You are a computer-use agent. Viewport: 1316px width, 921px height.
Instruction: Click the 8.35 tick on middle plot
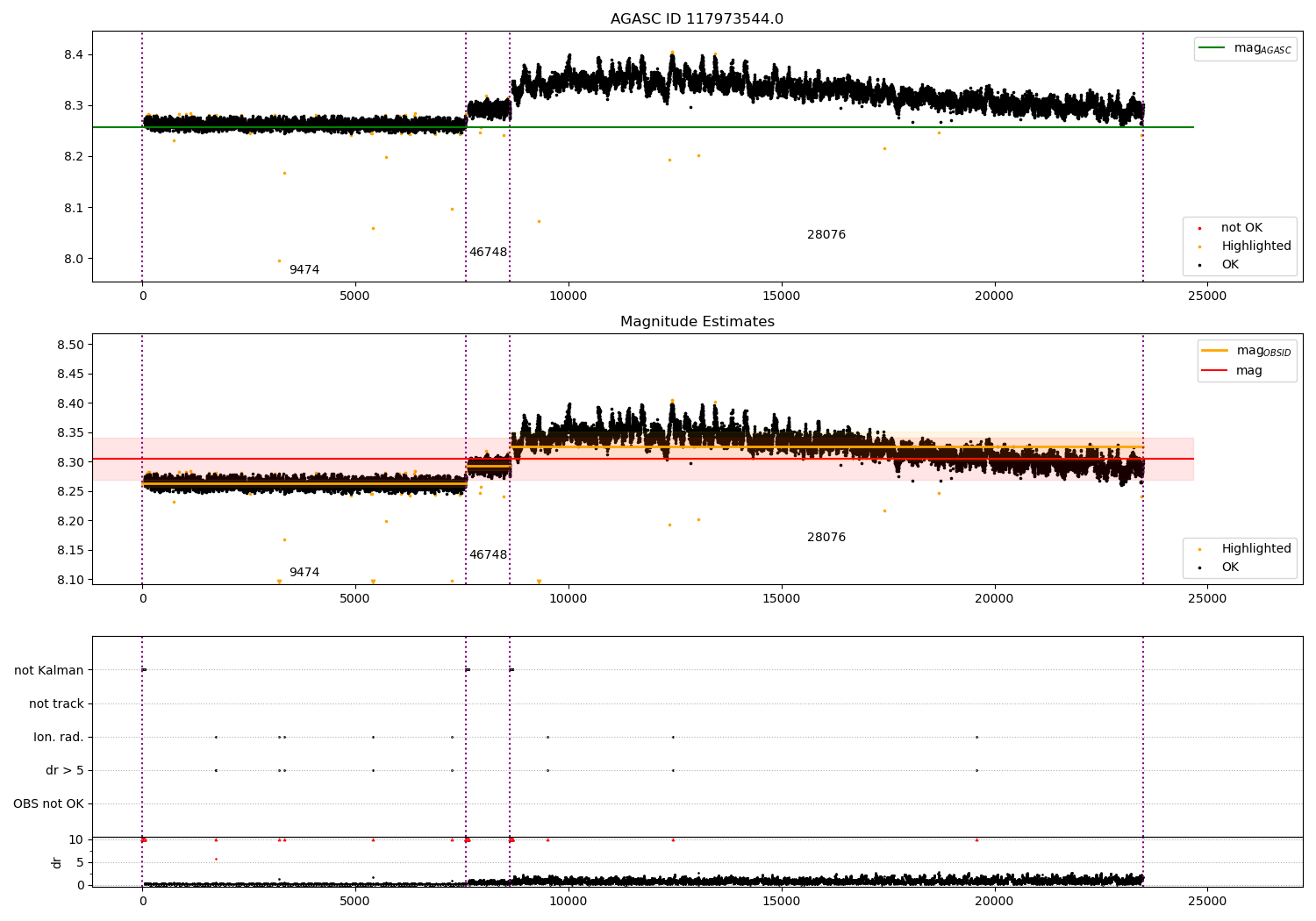pyautogui.click(x=70, y=433)
